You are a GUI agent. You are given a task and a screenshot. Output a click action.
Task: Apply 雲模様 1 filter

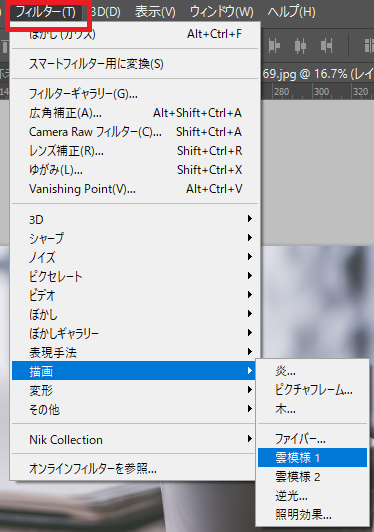tap(312, 458)
